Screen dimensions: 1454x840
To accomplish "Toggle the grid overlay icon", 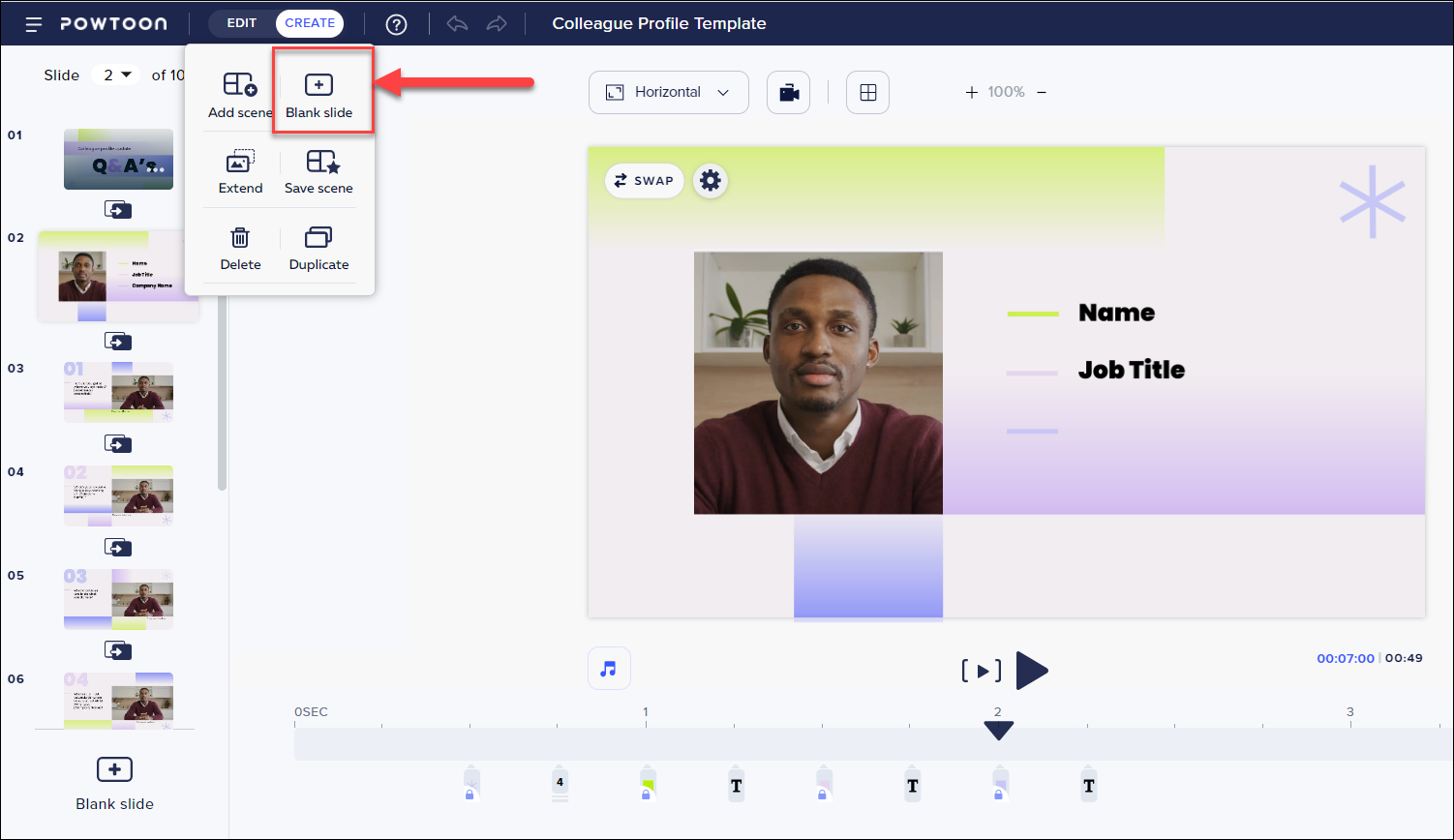I will (x=867, y=93).
